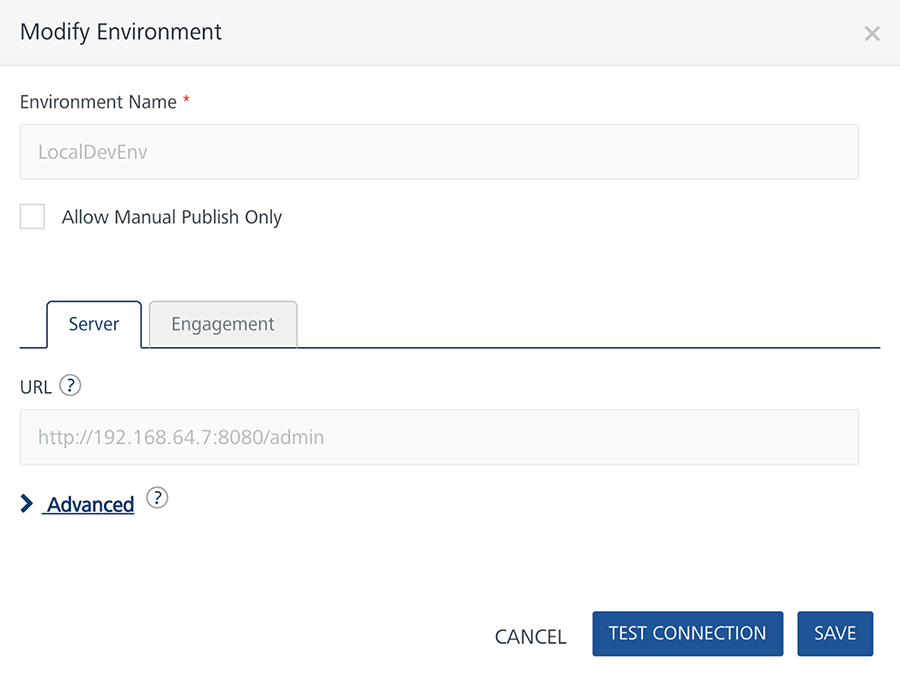Click the red required asterisk indicator
This screenshot has height=683, width=900.
click(186, 101)
